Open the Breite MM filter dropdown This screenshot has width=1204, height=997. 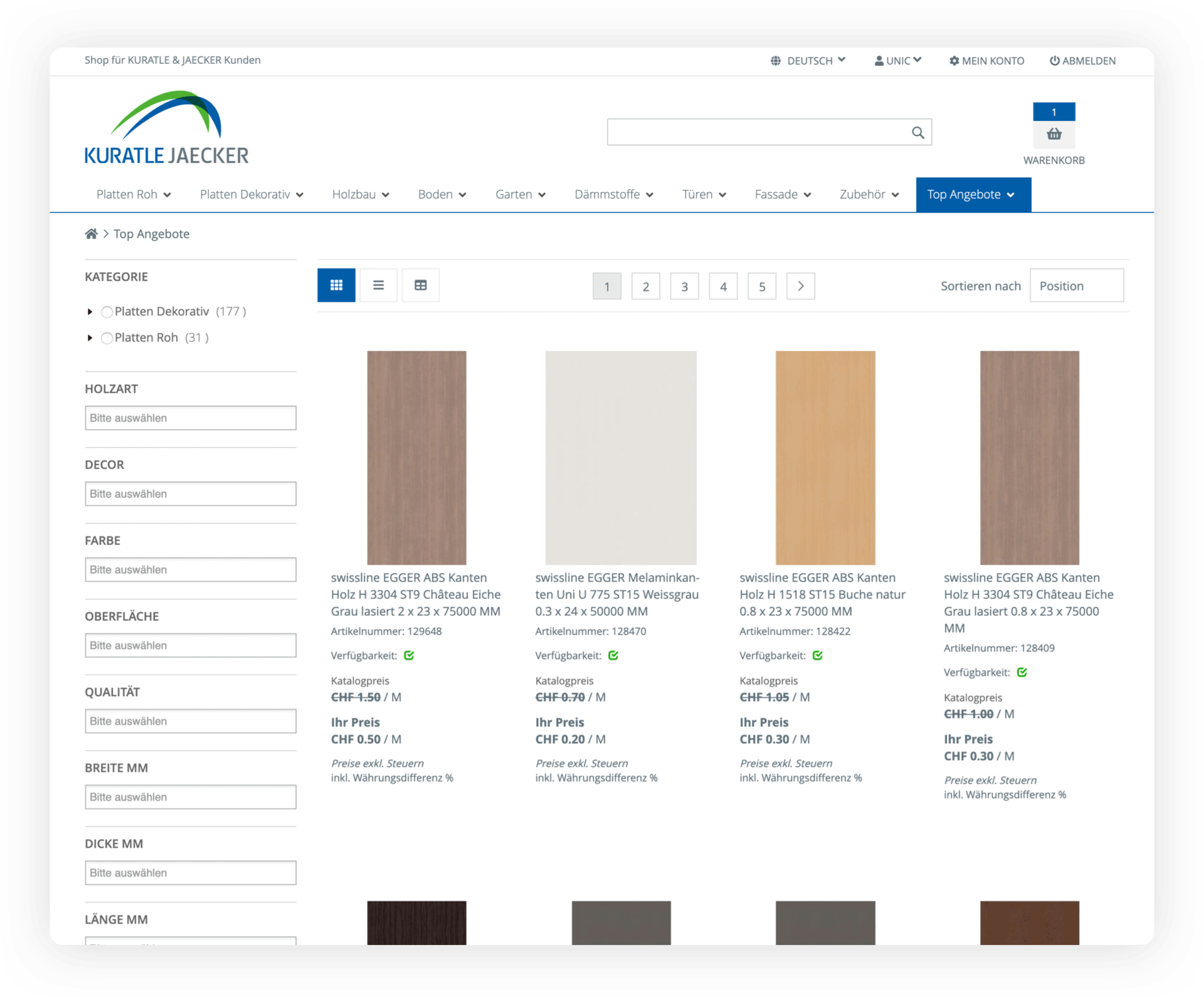tap(191, 798)
